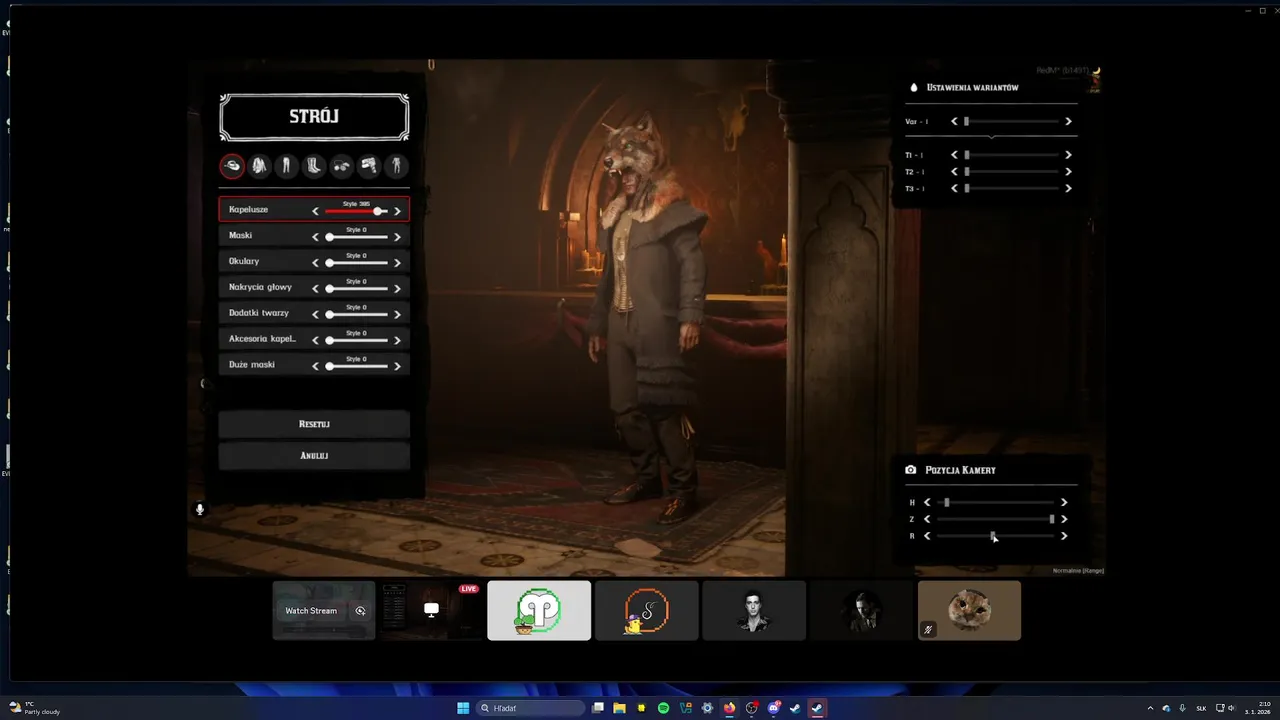Select the cat avatar participant tile
Image resolution: width=1280 pixels, height=720 pixels.
(x=969, y=610)
